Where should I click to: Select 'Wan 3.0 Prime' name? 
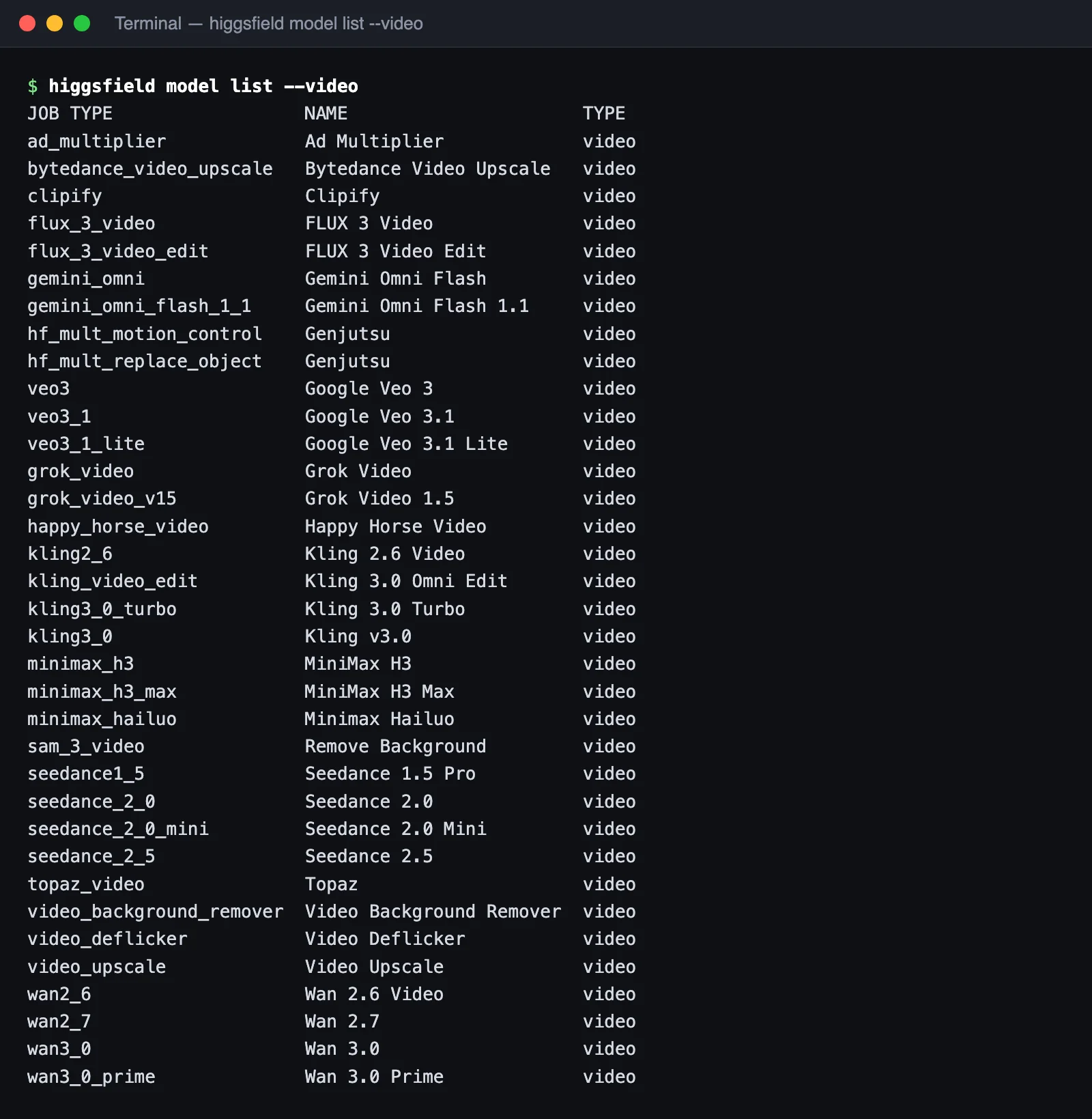point(374,1077)
